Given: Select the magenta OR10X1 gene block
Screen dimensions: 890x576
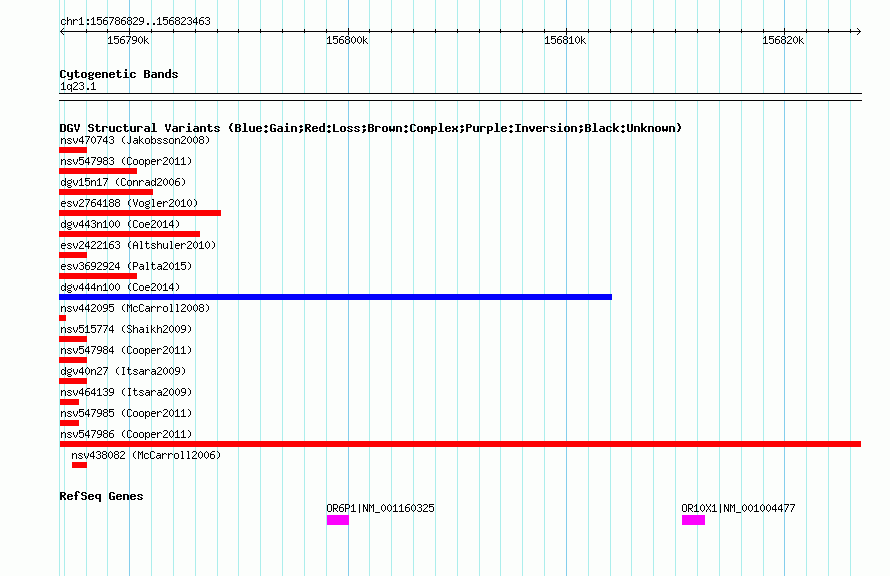Looking at the screenshot, I should (694, 520).
